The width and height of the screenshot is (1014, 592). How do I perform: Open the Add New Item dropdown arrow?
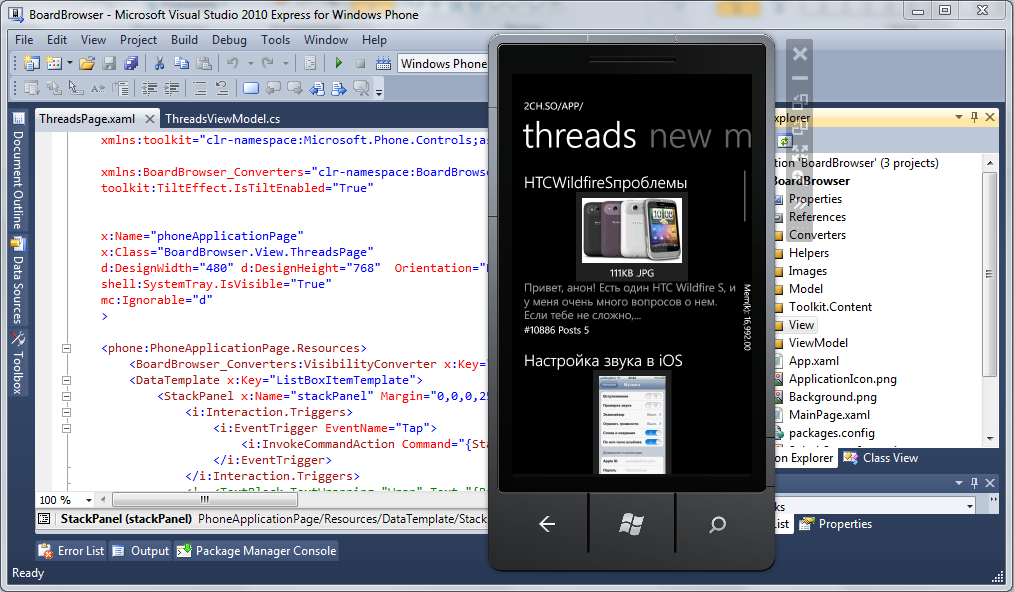click(69, 63)
